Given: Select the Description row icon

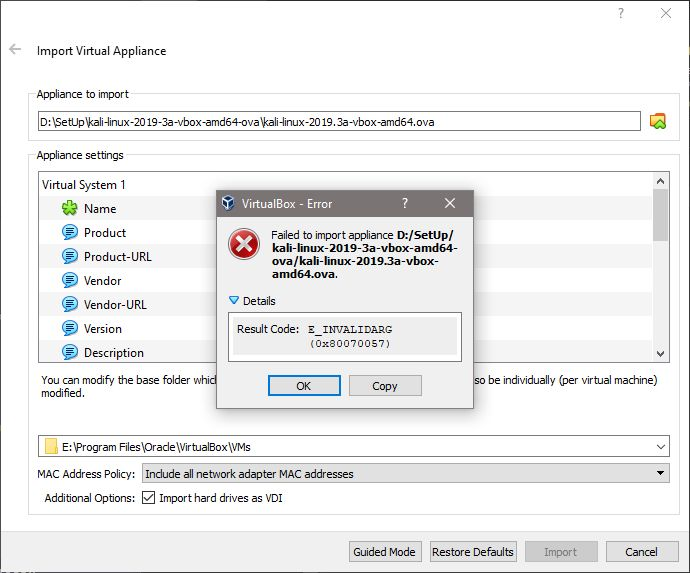Looking at the screenshot, I should point(70,352).
